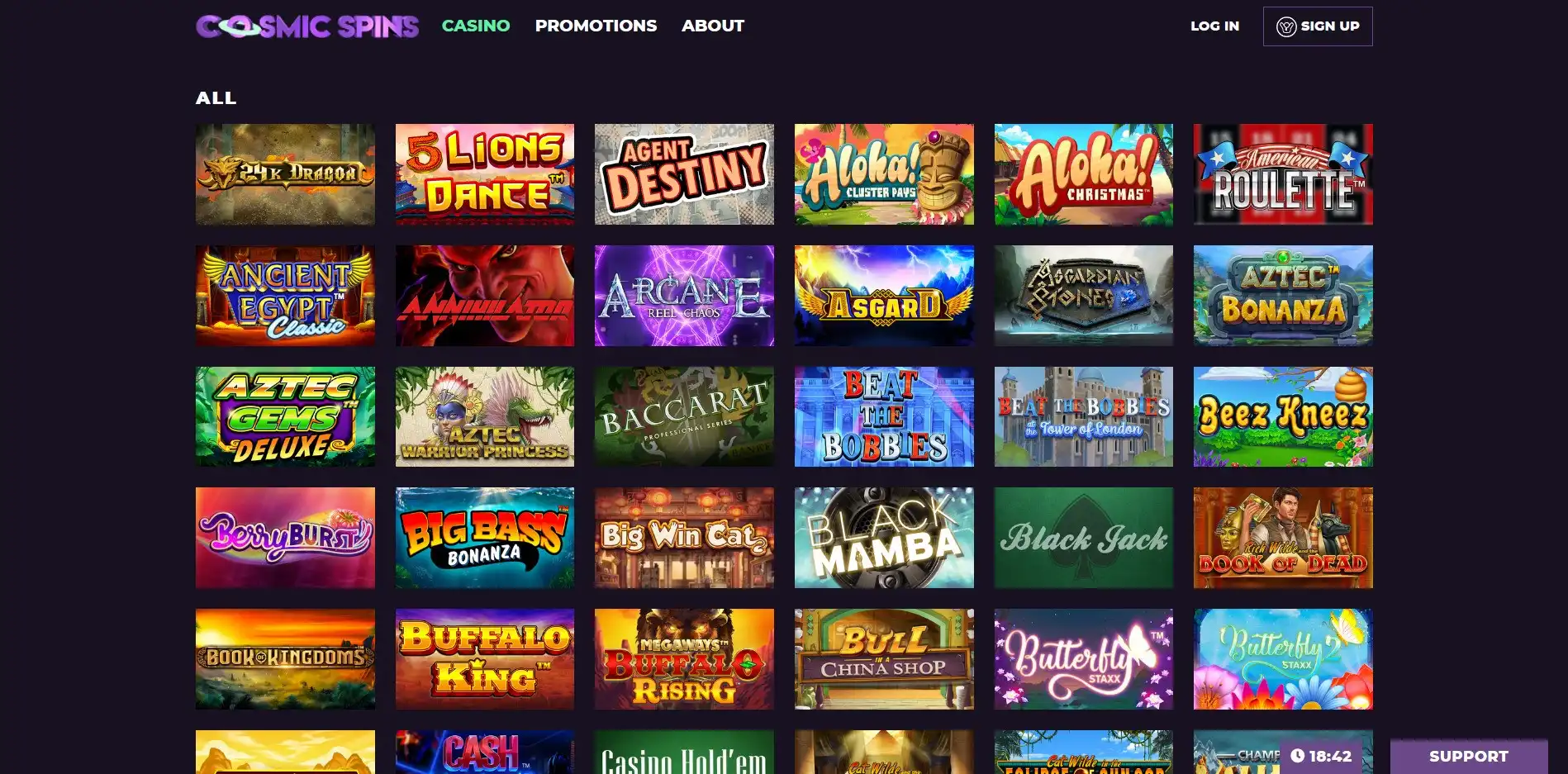1568x774 pixels.
Task: Select the Black Jack game tile
Action: [1083, 538]
